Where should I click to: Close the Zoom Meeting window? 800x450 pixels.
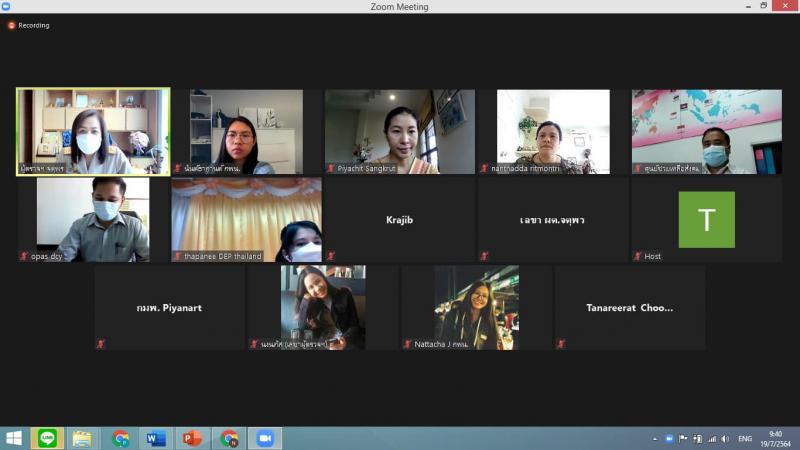[786, 6]
